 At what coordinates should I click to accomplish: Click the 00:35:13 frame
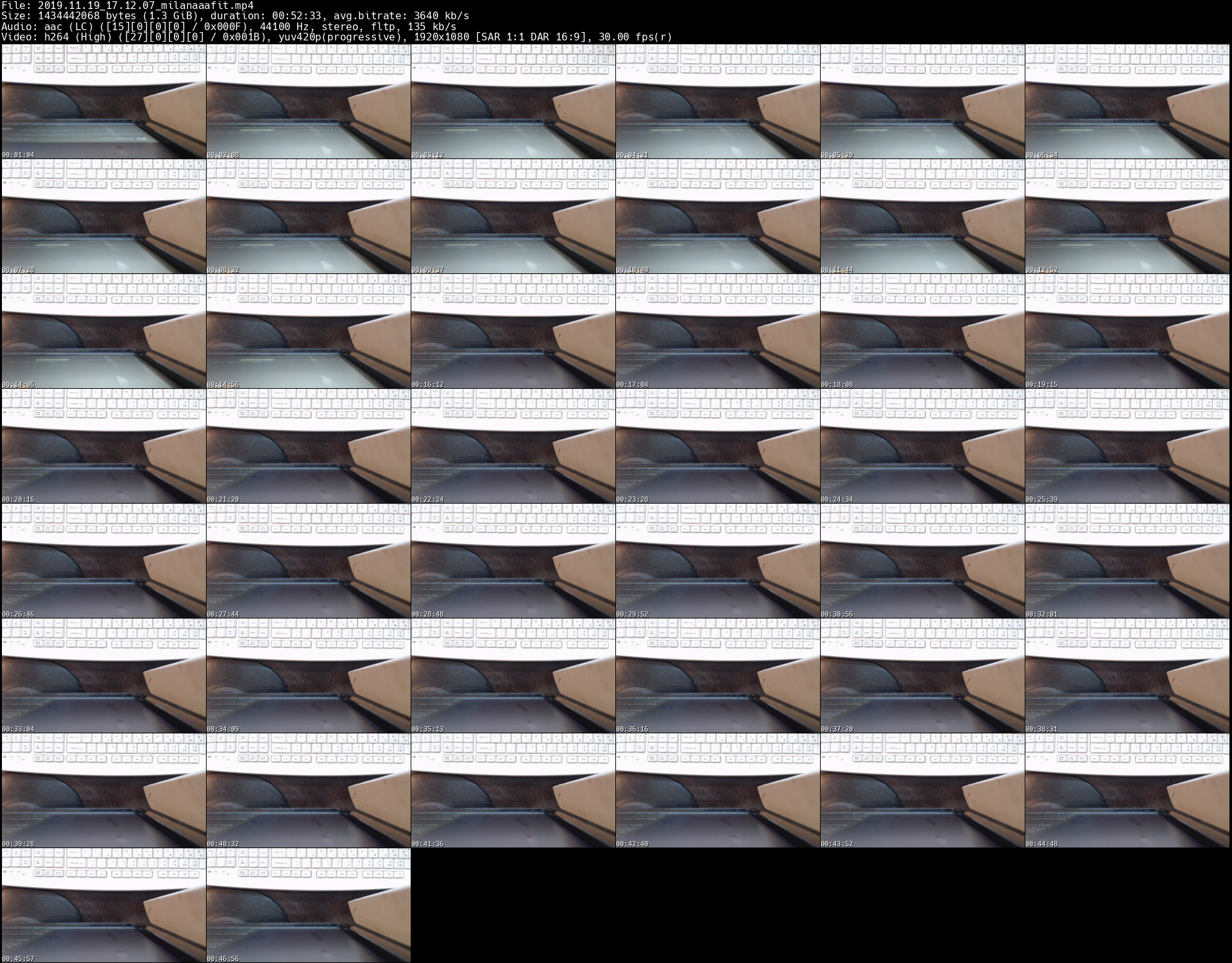(x=513, y=676)
